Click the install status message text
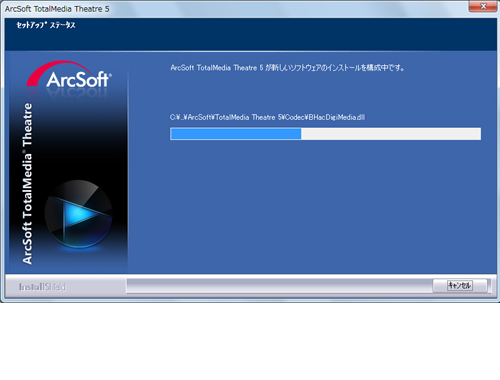The image size is (500, 380). (x=287, y=68)
